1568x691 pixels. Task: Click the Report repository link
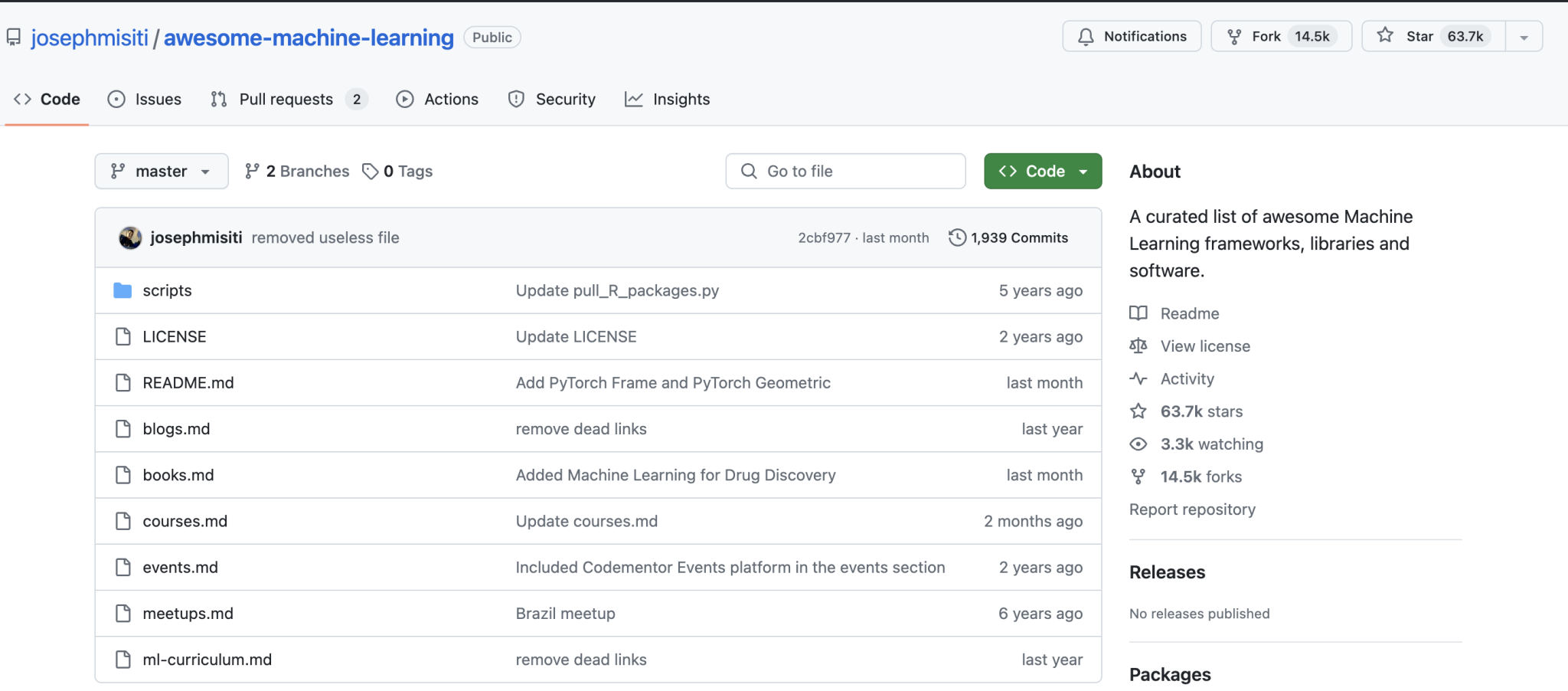[x=1191, y=509]
